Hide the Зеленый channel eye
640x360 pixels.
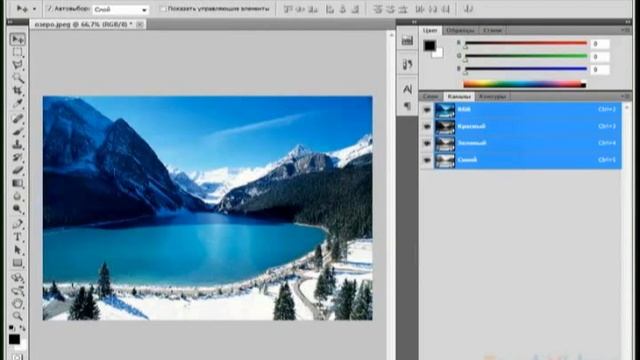[x=427, y=143]
